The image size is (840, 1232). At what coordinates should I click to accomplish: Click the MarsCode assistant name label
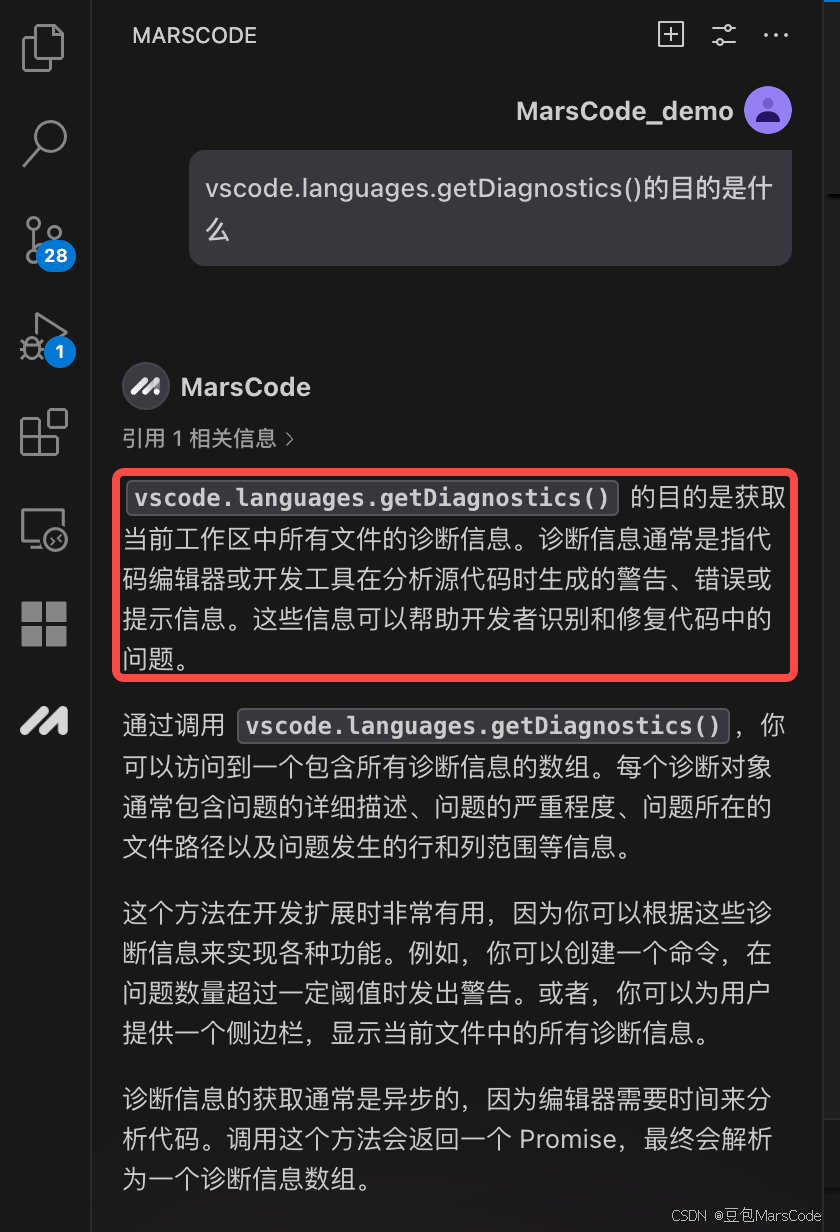(x=246, y=387)
